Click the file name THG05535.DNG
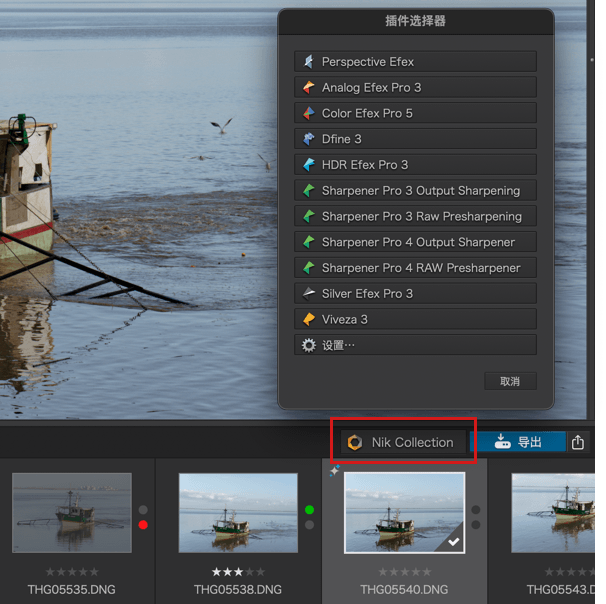This screenshot has width=606, height=604. [x=71, y=590]
